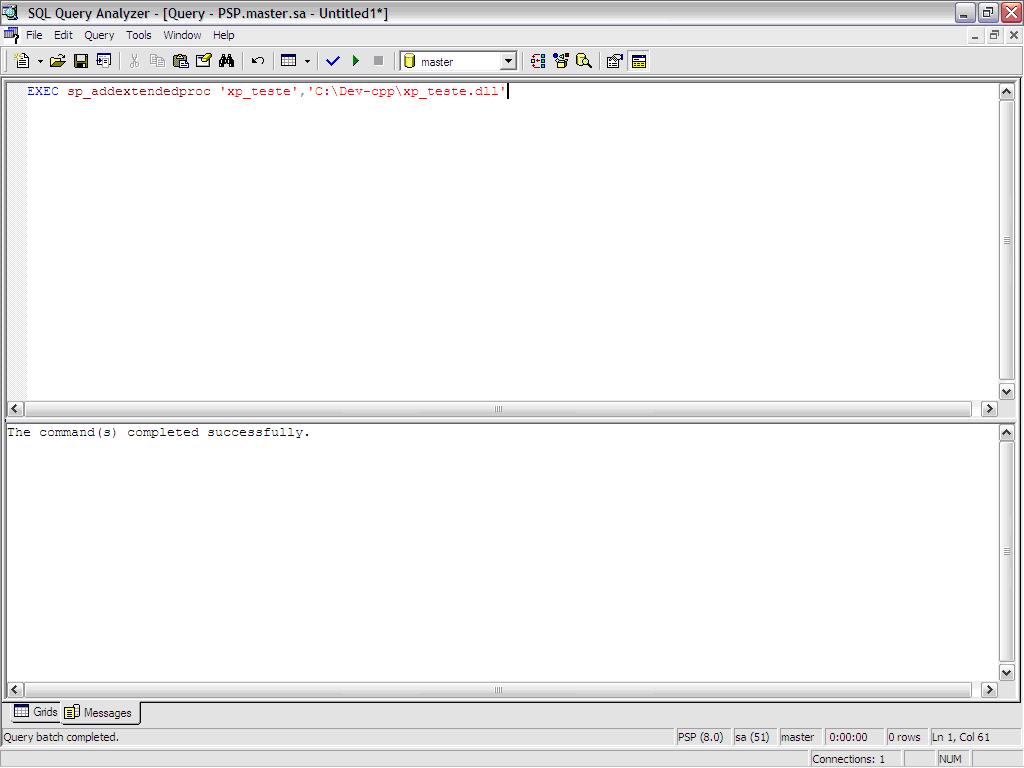Click the Cancel Query stop button
The height and width of the screenshot is (768, 1024).
pos(378,60)
